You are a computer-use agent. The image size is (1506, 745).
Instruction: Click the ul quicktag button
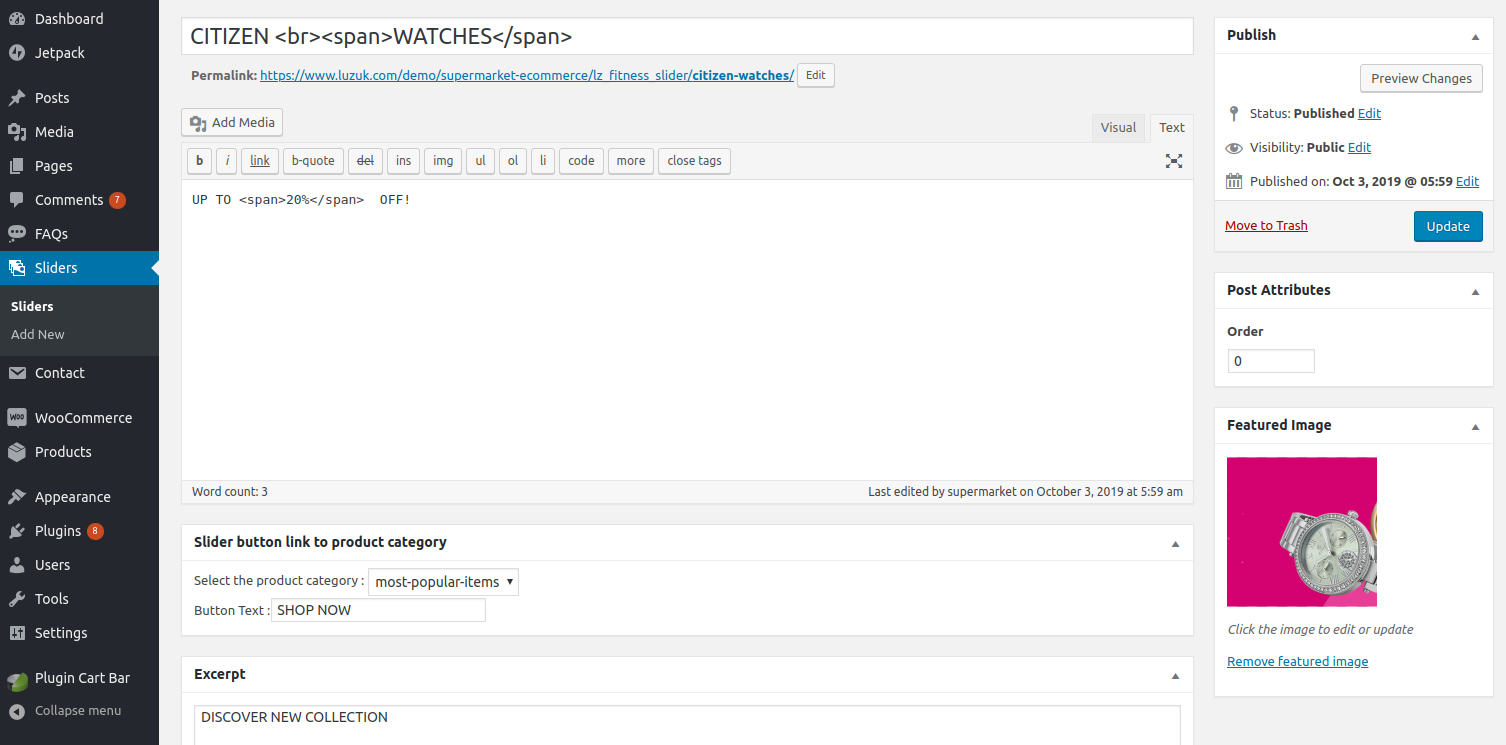pos(480,161)
